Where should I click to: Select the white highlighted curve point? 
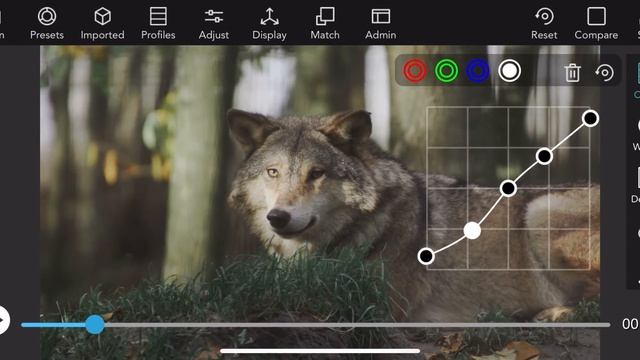pyautogui.click(x=472, y=231)
